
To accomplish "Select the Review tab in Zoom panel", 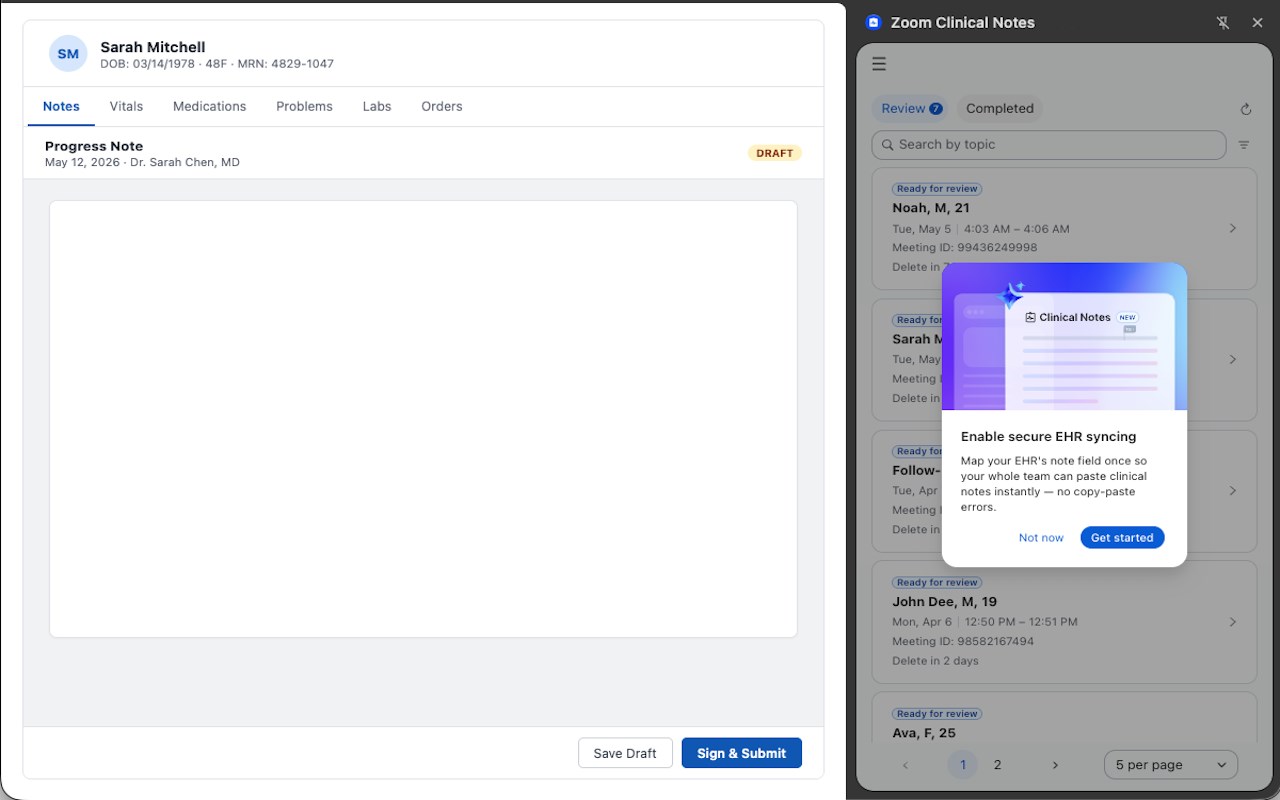I will tap(911, 108).
